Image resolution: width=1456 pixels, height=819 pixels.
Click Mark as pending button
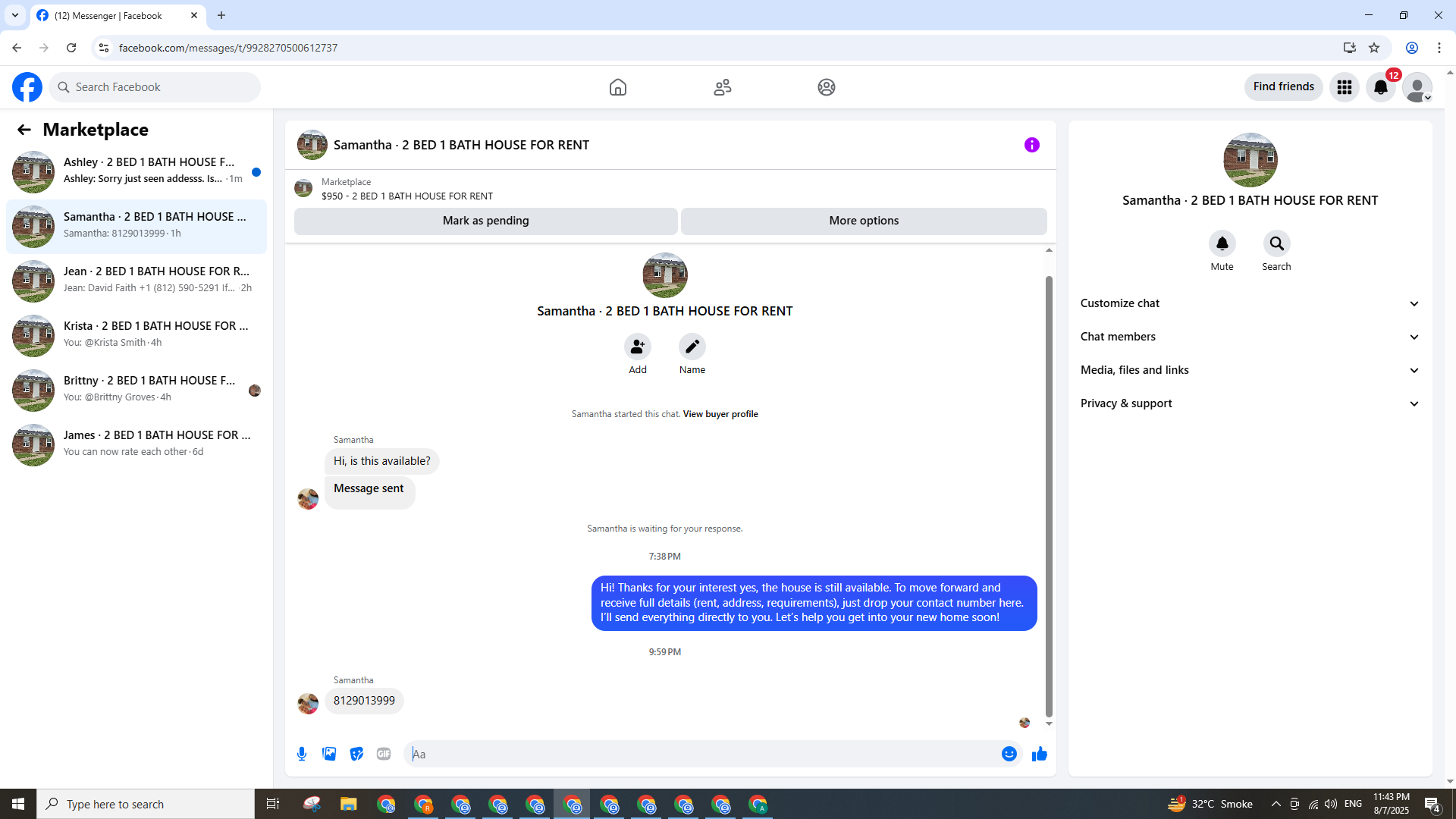[485, 221]
